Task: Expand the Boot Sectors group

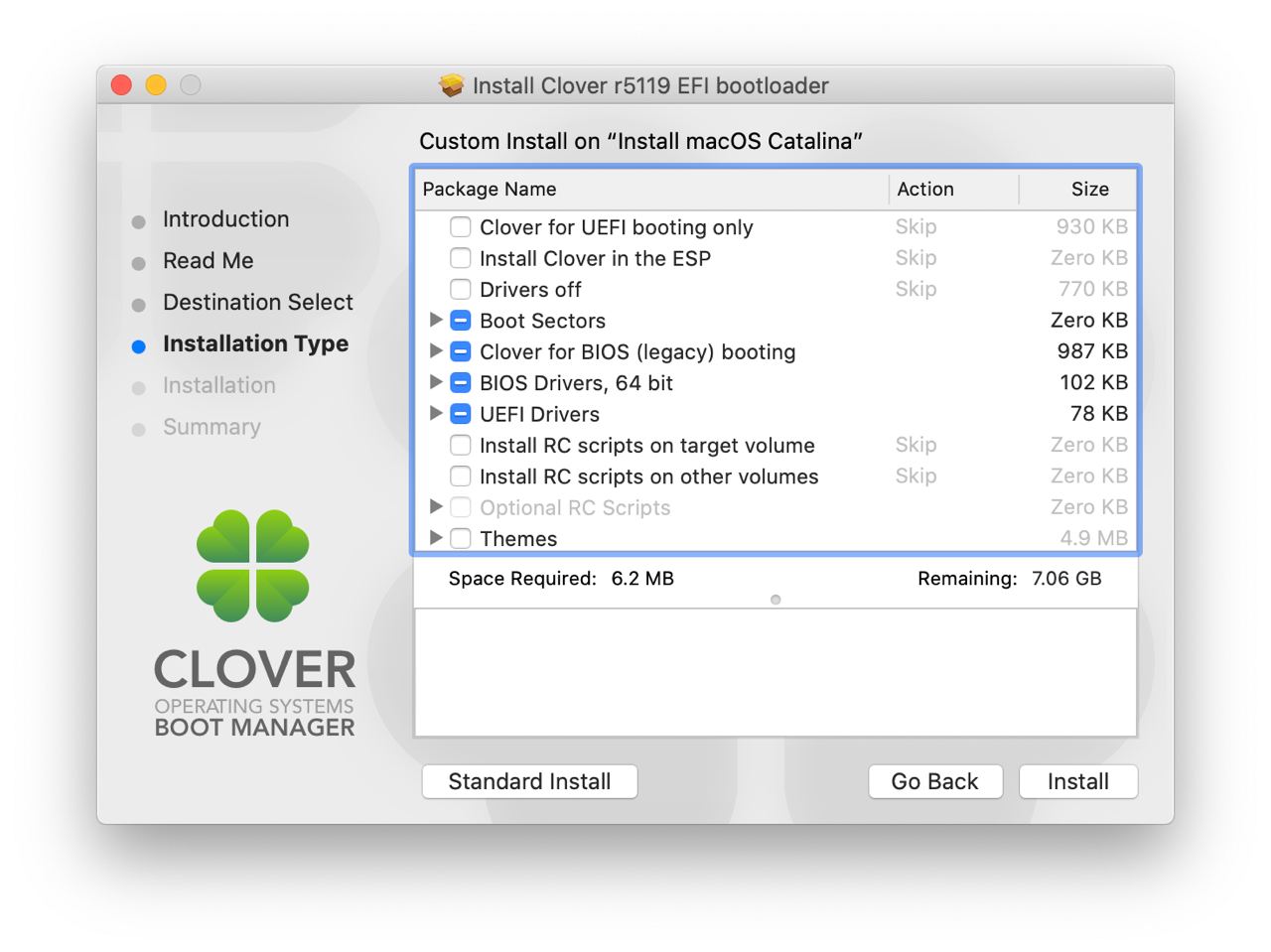Action: click(436, 320)
